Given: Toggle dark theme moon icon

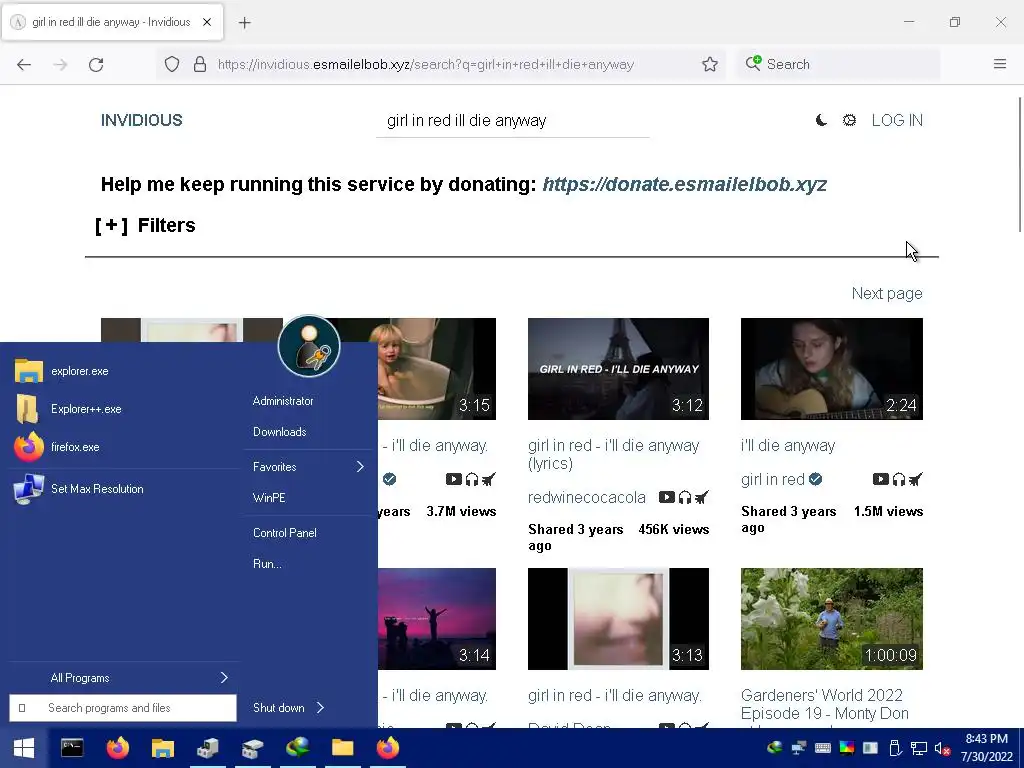Looking at the screenshot, I should (822, 120).
